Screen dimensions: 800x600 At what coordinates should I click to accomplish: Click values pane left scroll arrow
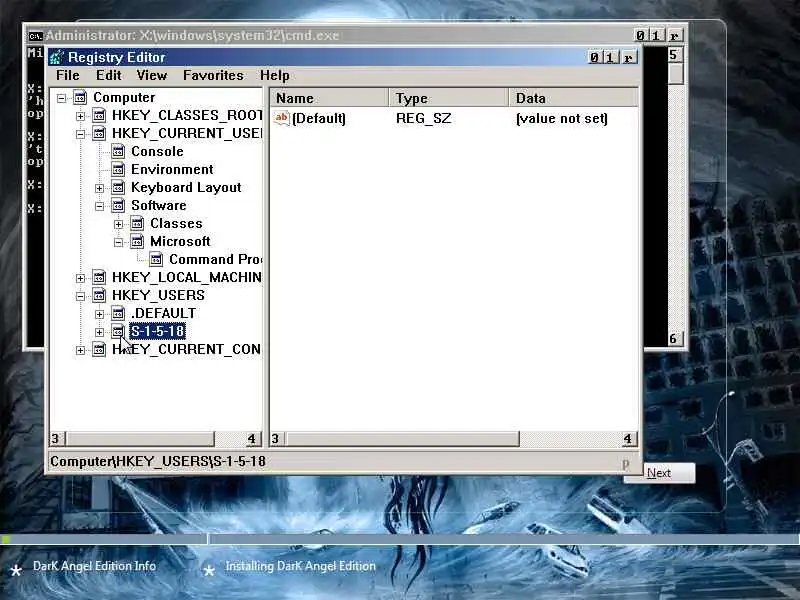[x=276, y=439]
